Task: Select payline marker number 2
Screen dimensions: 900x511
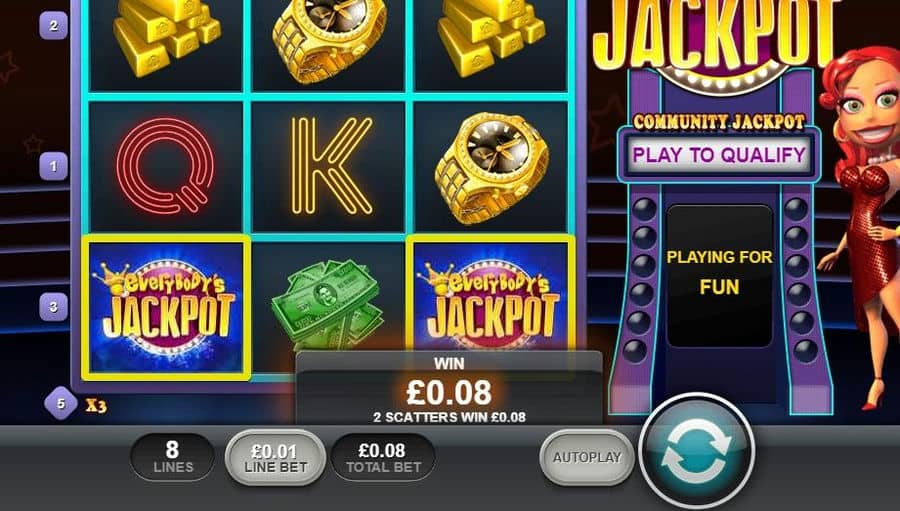Action: [53, 26]
